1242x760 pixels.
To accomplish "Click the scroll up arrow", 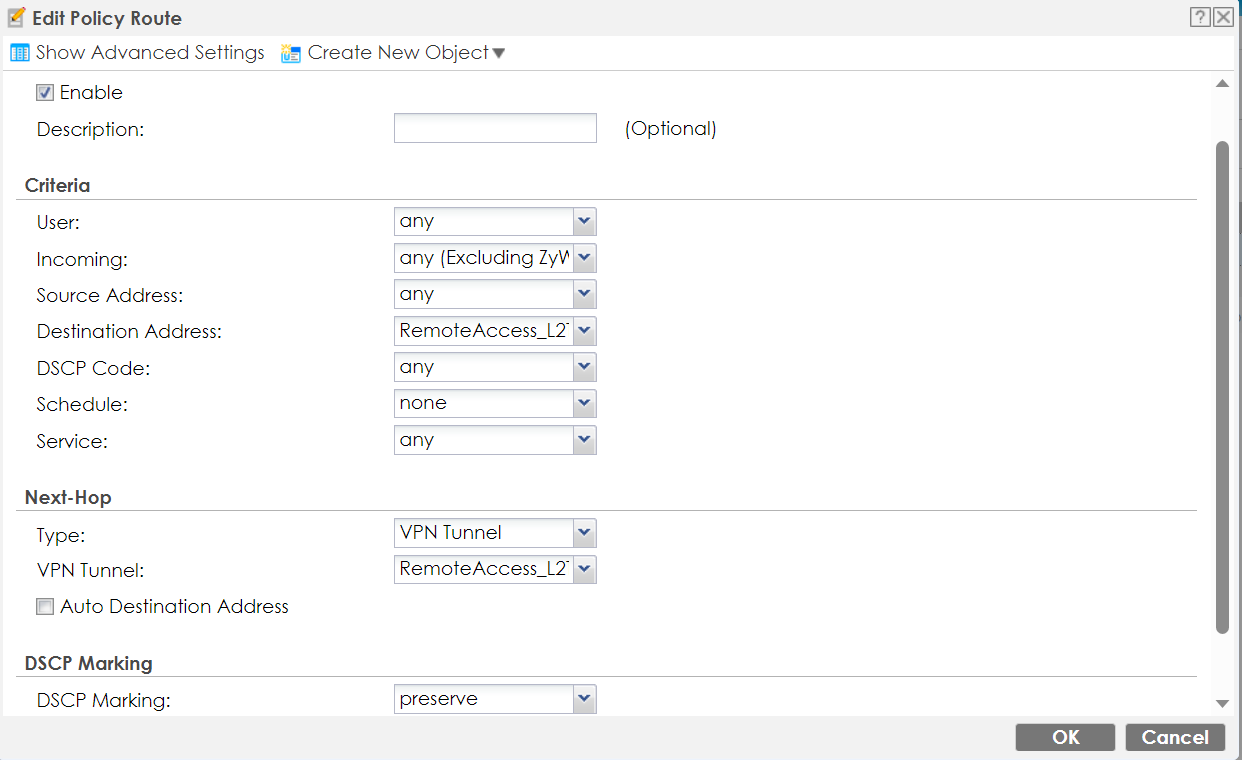I will (x=1222, y=84).
